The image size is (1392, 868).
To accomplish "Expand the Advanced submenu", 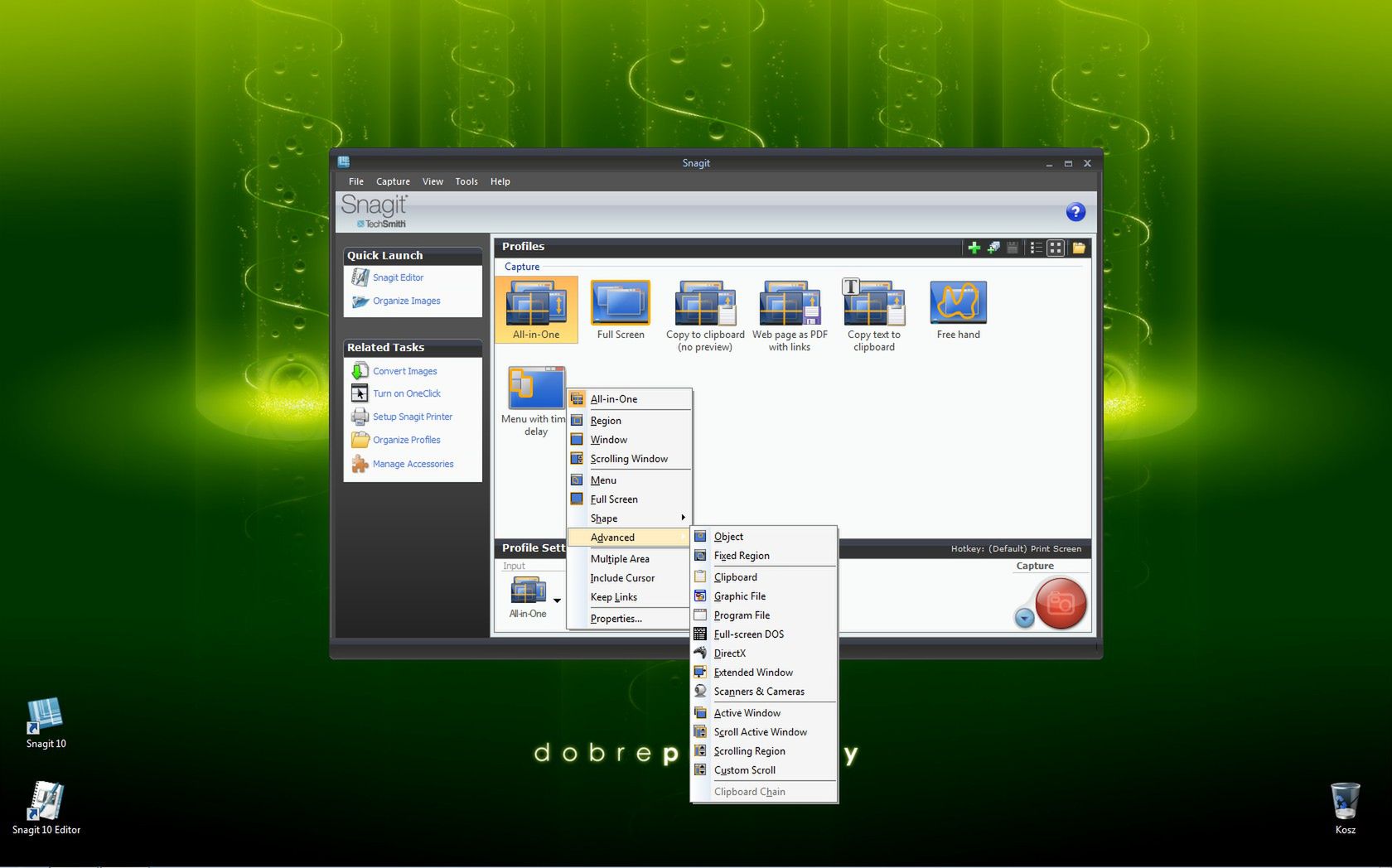I will [x=630, y=538].
